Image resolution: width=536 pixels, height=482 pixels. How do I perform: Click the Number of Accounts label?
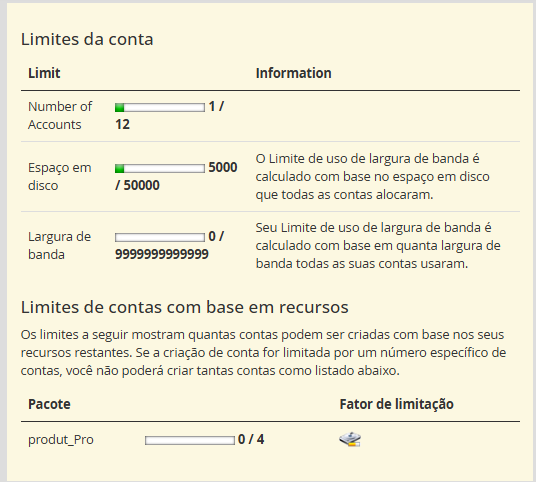60,116
